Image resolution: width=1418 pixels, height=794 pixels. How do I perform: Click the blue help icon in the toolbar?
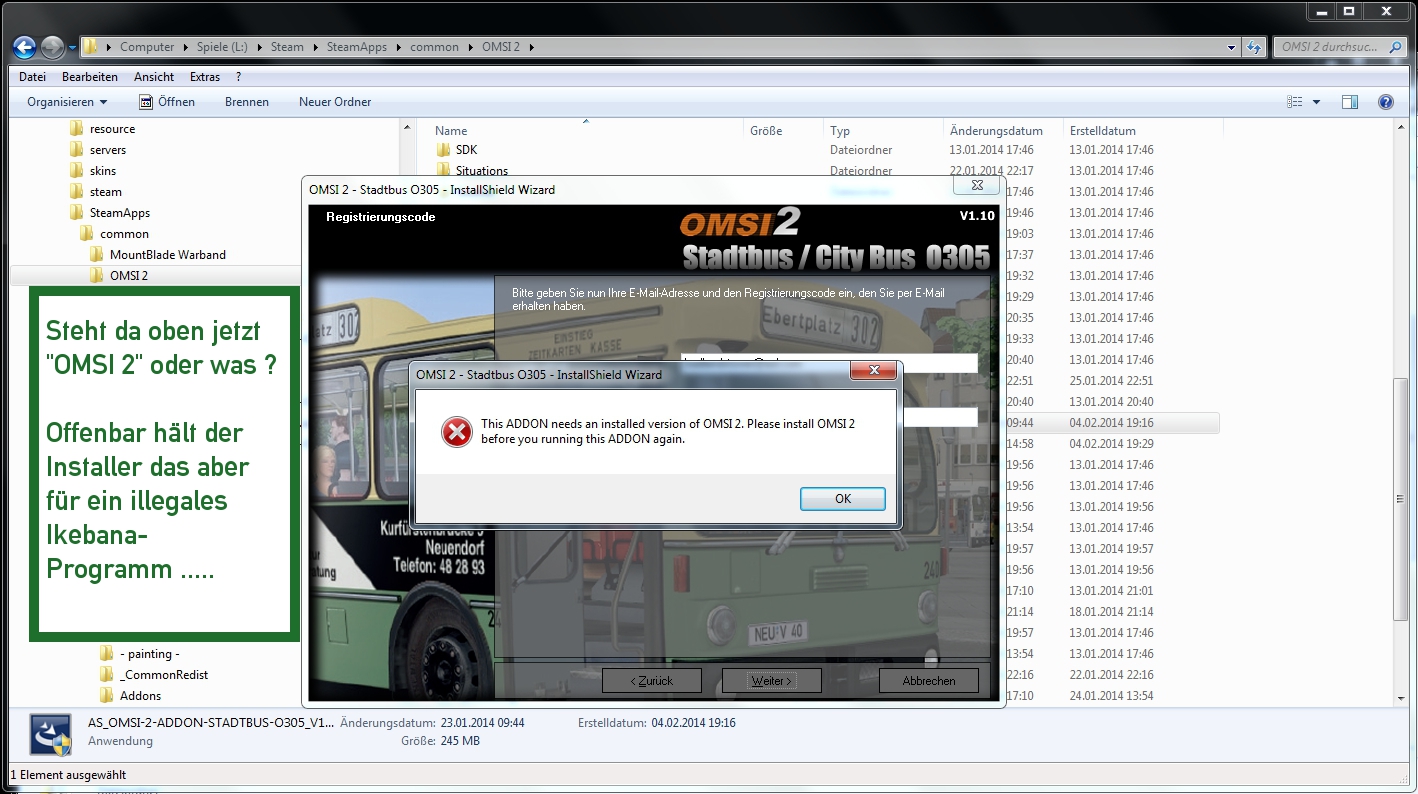[x=1386, y=102]
